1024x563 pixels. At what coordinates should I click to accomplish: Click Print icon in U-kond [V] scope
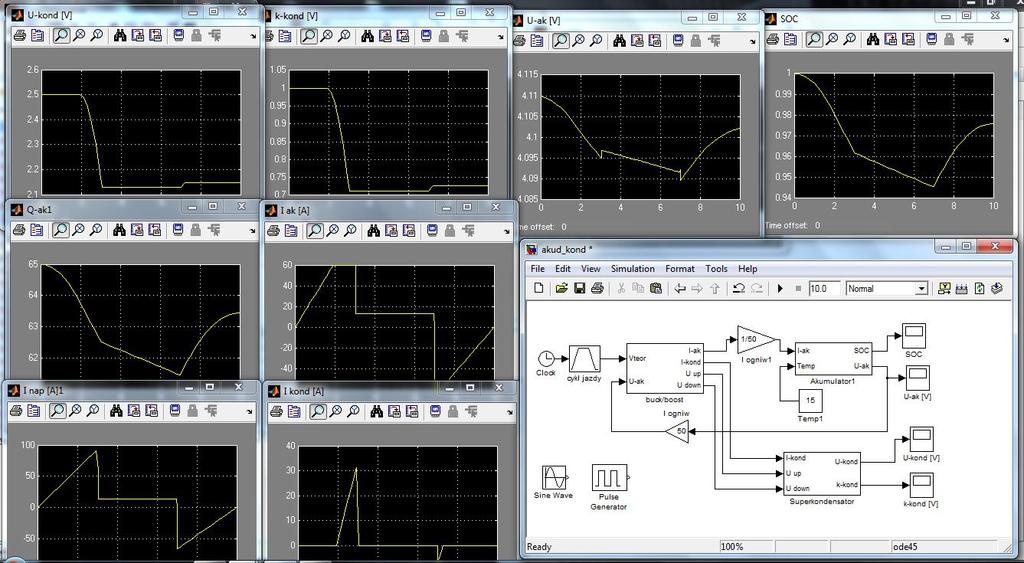[x=20, y=35]
